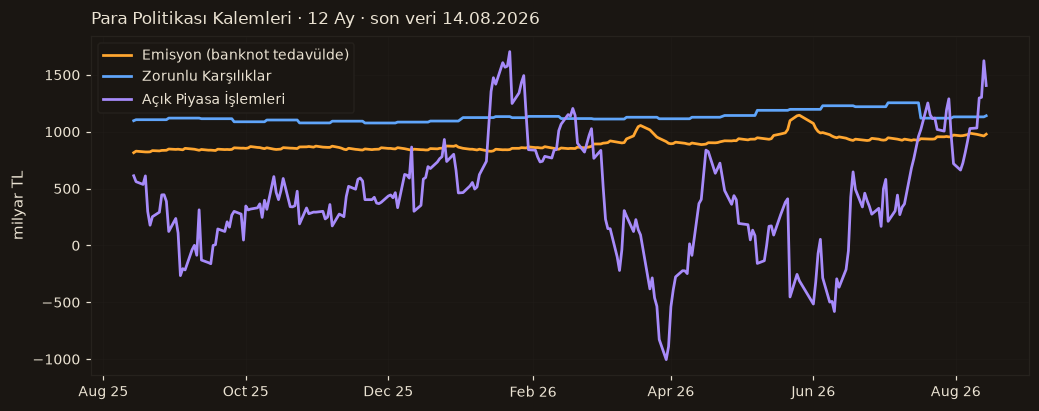The width and height of the screenshot is (1039, 411).
Task: Click the purple line's lowest trough near April
Action: click(665, 359)
